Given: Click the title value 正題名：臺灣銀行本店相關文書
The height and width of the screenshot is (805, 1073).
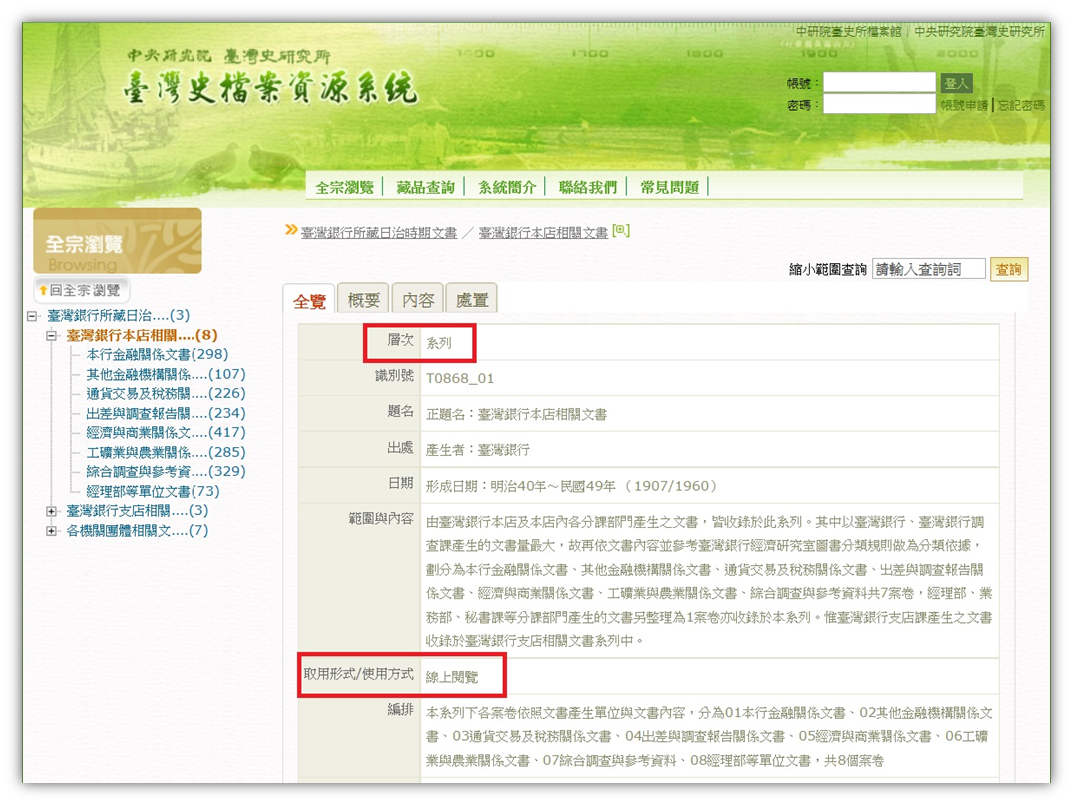Looking at the screenshot, I should (516, 414).
